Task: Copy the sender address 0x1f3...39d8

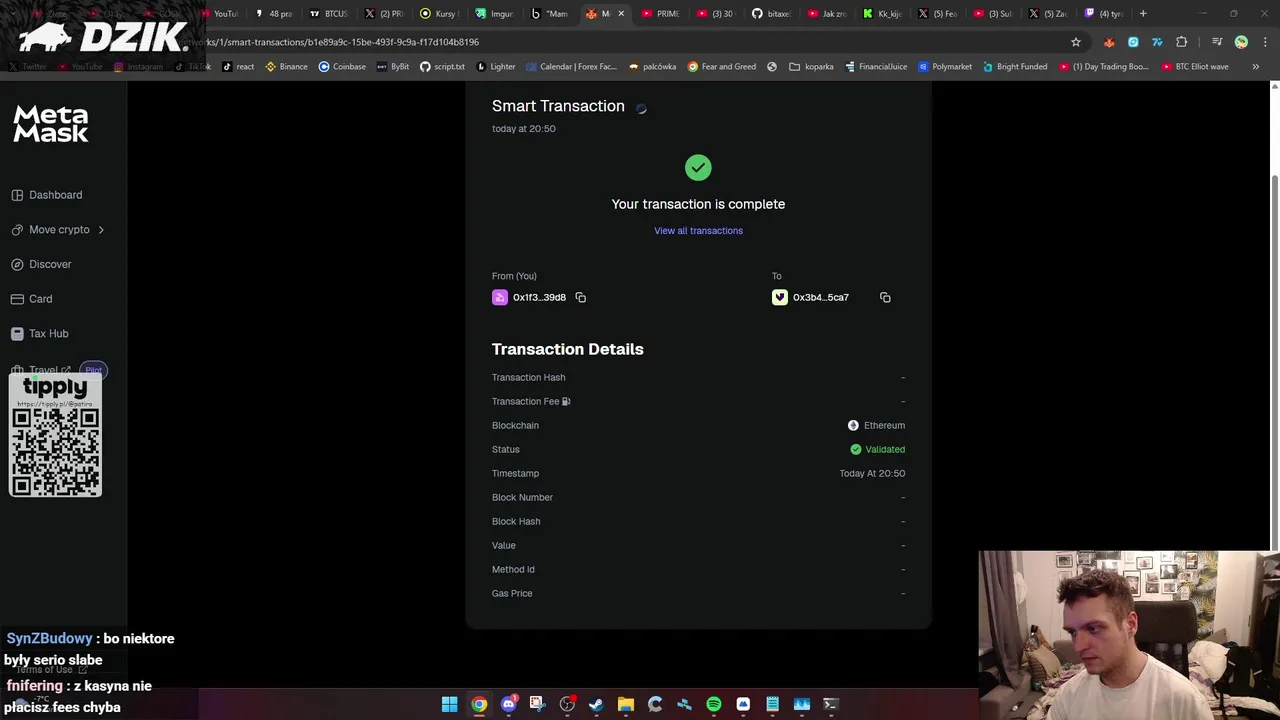Action: point(580,297)
